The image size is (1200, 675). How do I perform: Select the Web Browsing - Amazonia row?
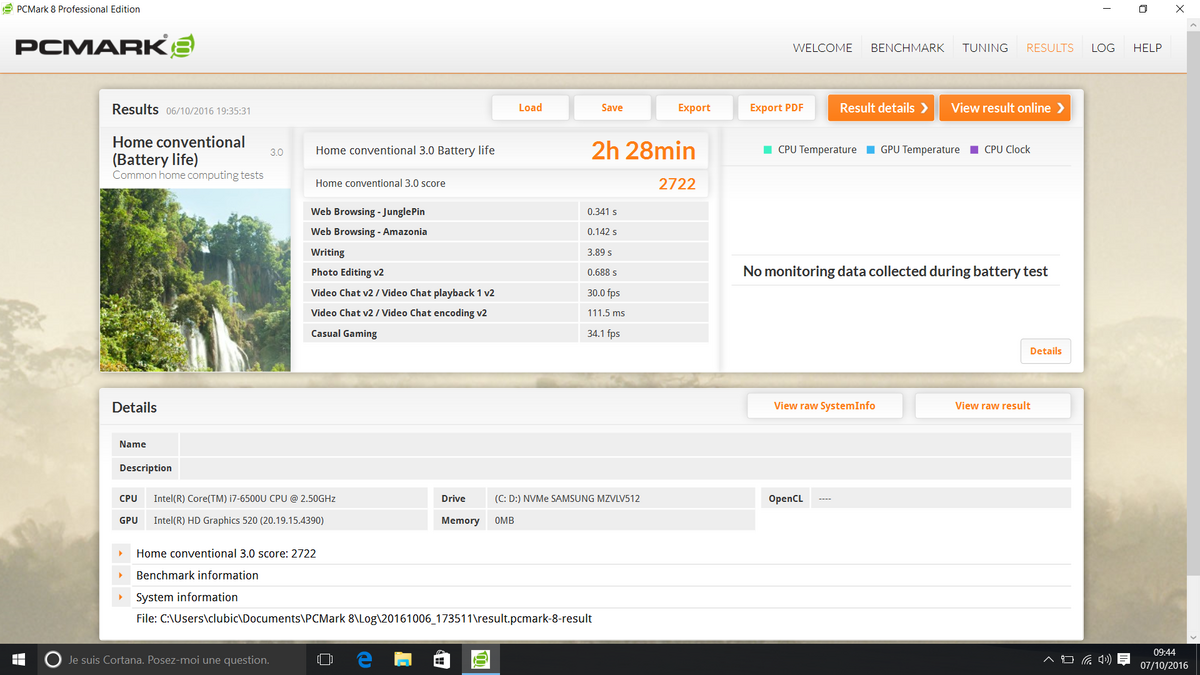point(506,232)
